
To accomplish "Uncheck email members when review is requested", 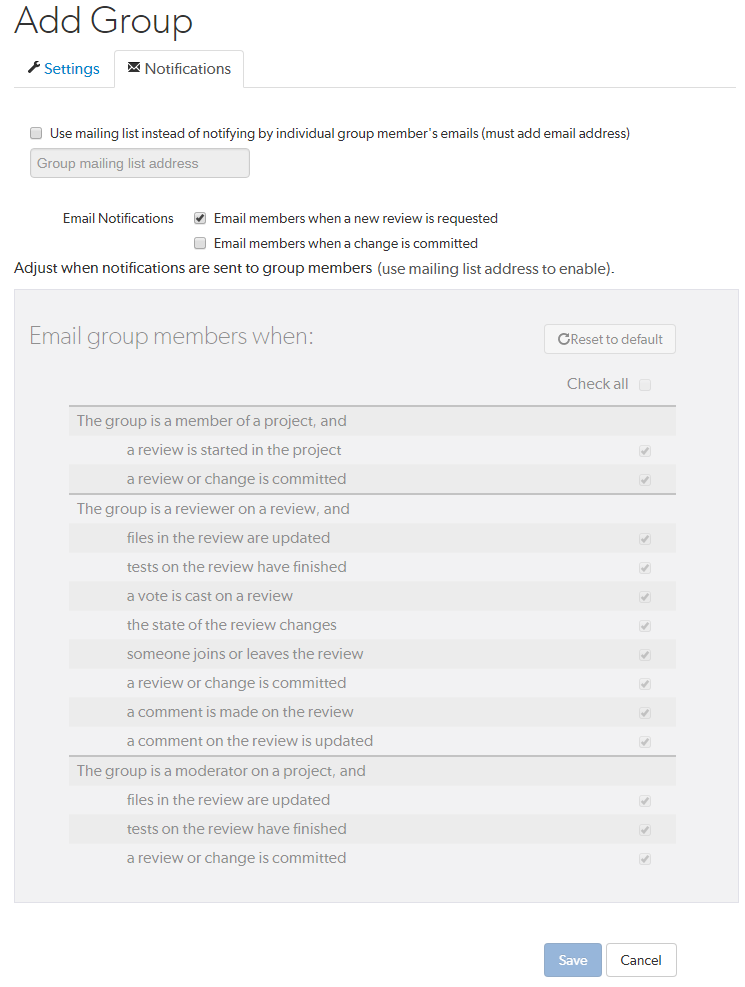I will pyautogui.click(x=200, y=218).
